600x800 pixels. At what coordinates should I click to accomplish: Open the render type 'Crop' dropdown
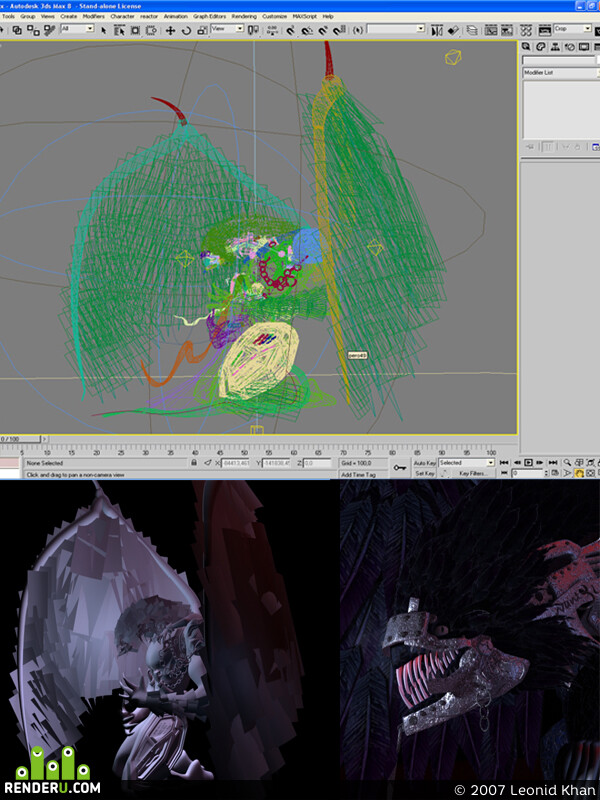point(572,29)
